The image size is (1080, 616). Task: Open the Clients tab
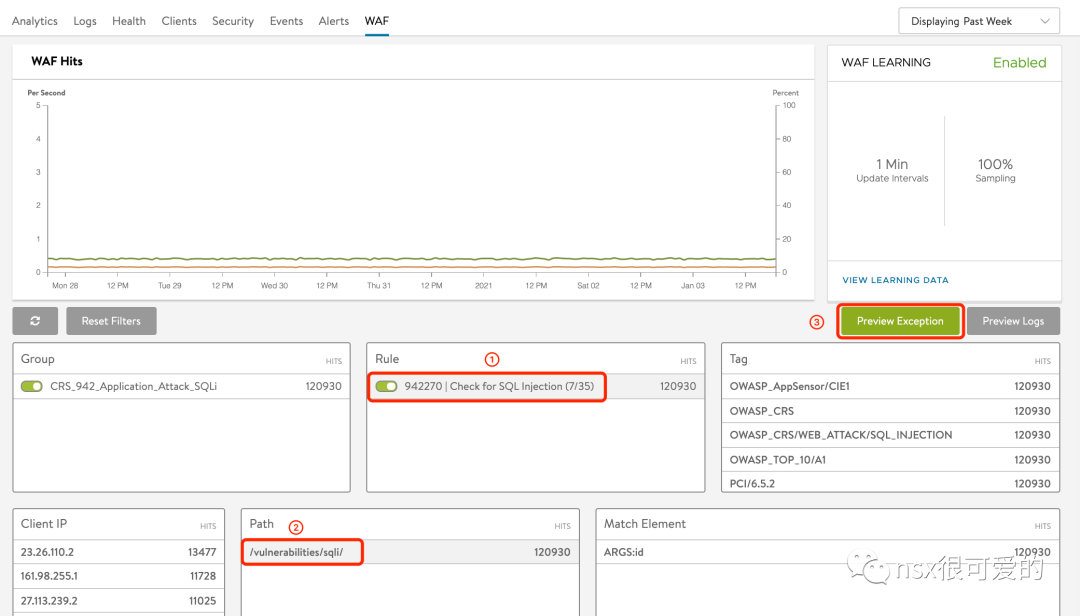pyautogui.click(x=179, y=21)
